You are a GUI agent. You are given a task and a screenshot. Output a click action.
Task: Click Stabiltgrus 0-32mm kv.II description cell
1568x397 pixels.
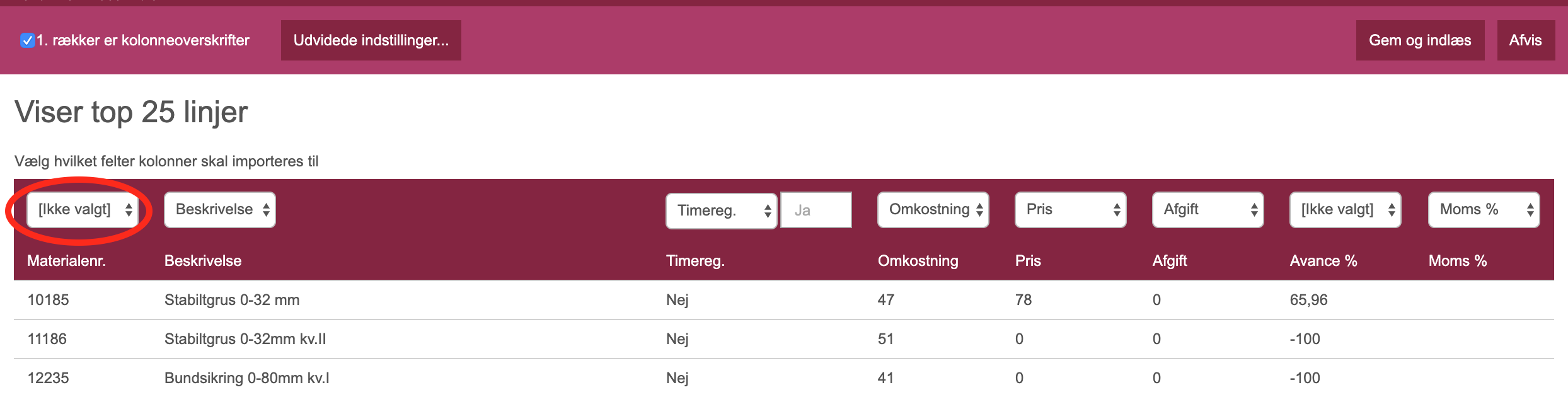pyautogui.click(x=245, y=339)
